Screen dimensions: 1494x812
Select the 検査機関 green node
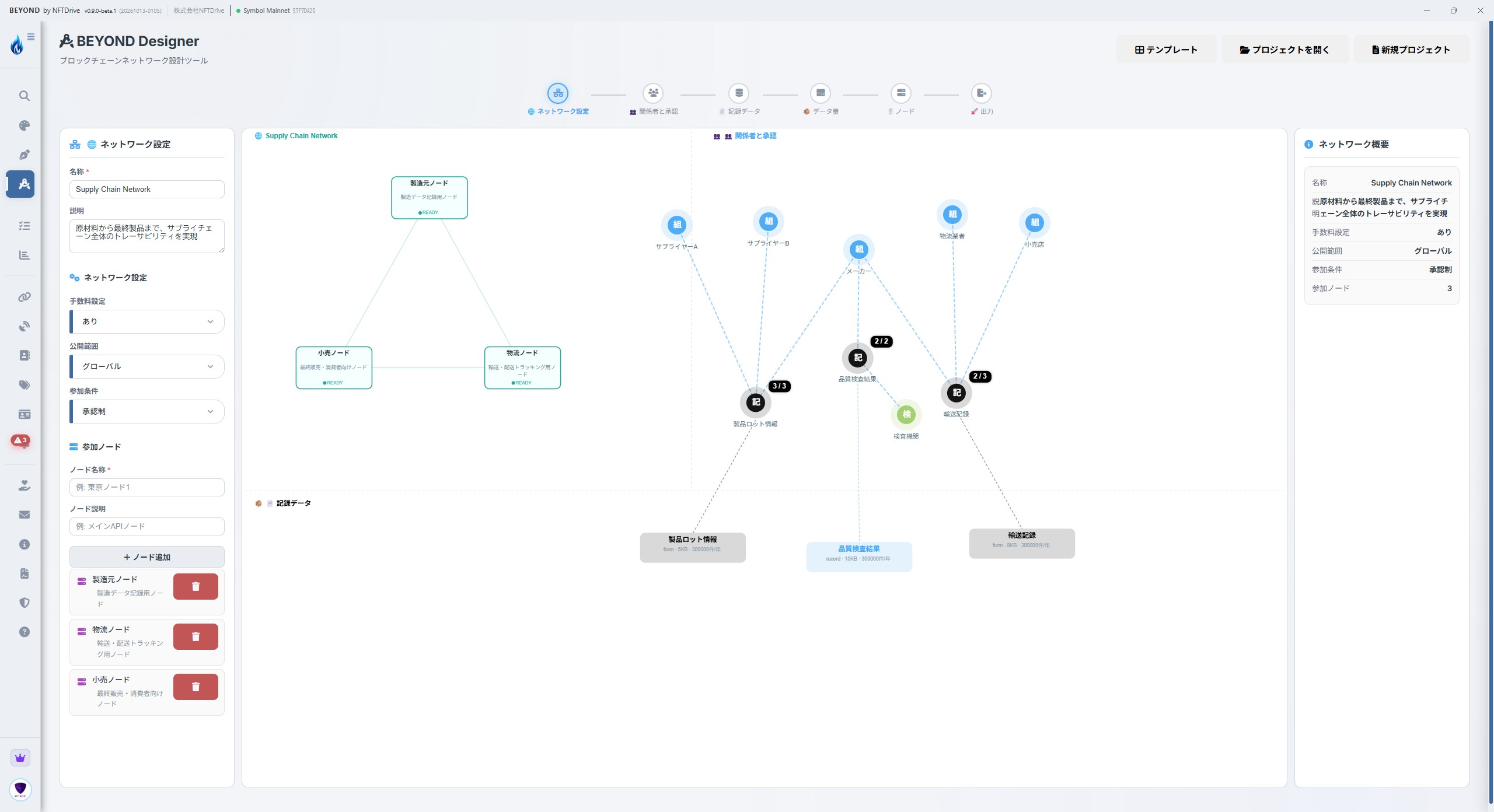click(x=906, y=415)
